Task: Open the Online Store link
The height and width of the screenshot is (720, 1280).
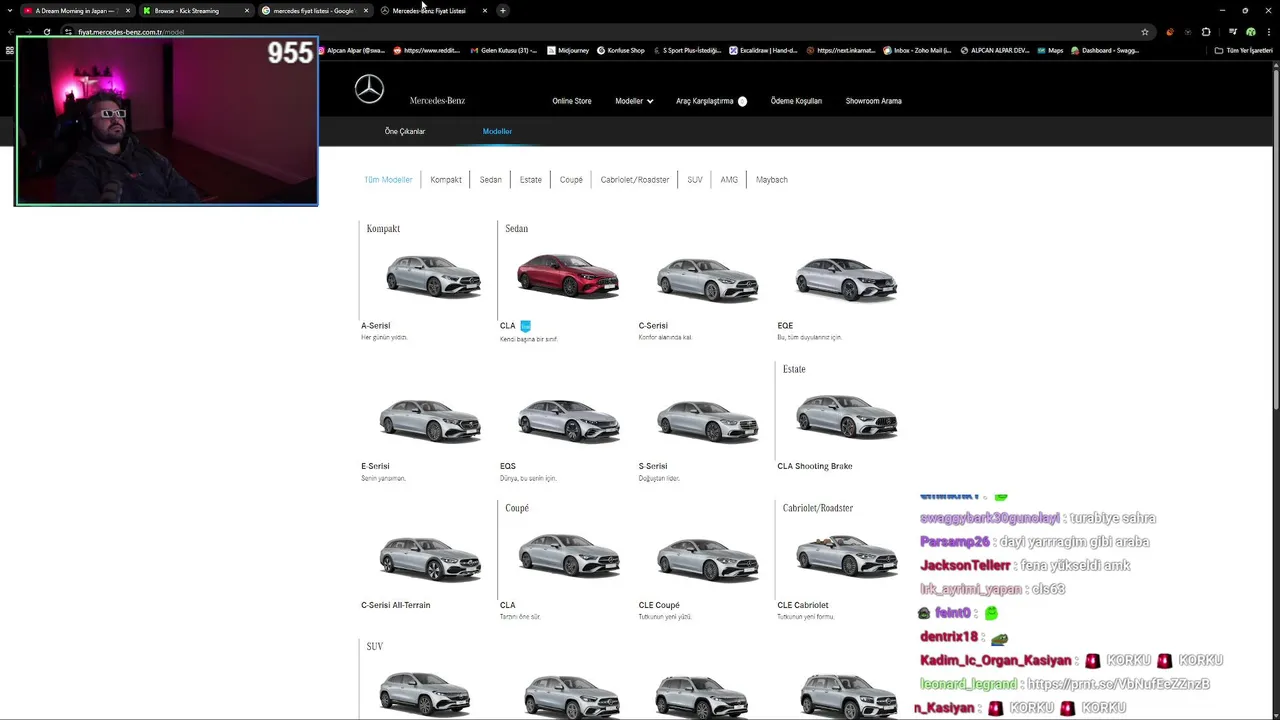Action: pos(572,101)
